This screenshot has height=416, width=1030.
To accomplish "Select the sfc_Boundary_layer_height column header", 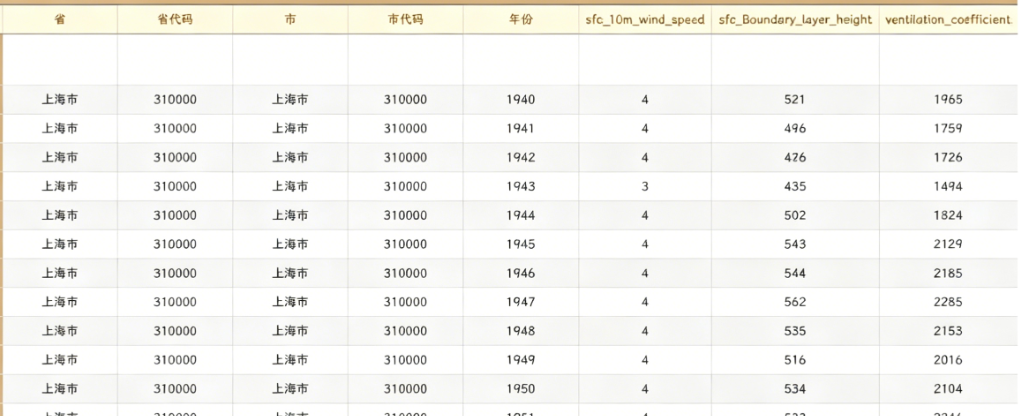I will [x=795, y=20].
